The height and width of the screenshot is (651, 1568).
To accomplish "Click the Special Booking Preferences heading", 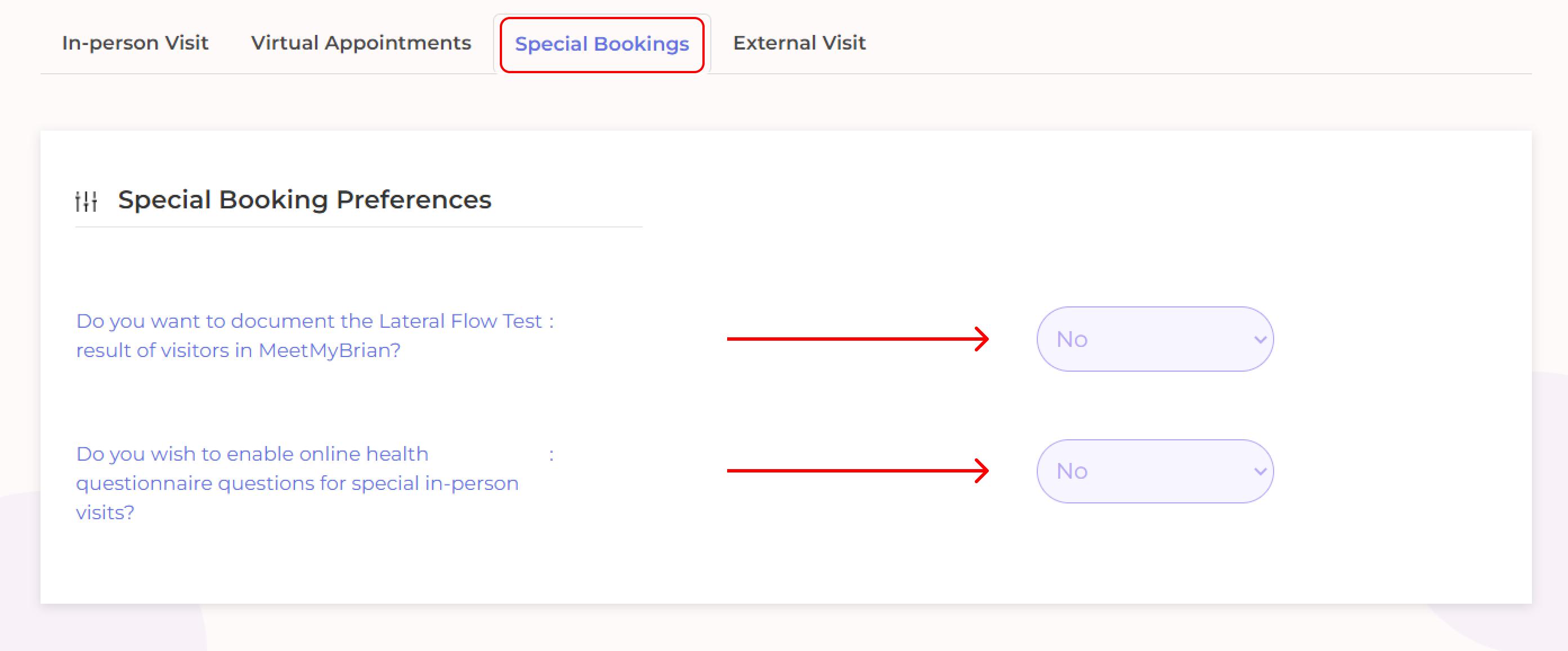I will (x=304, y=200).
